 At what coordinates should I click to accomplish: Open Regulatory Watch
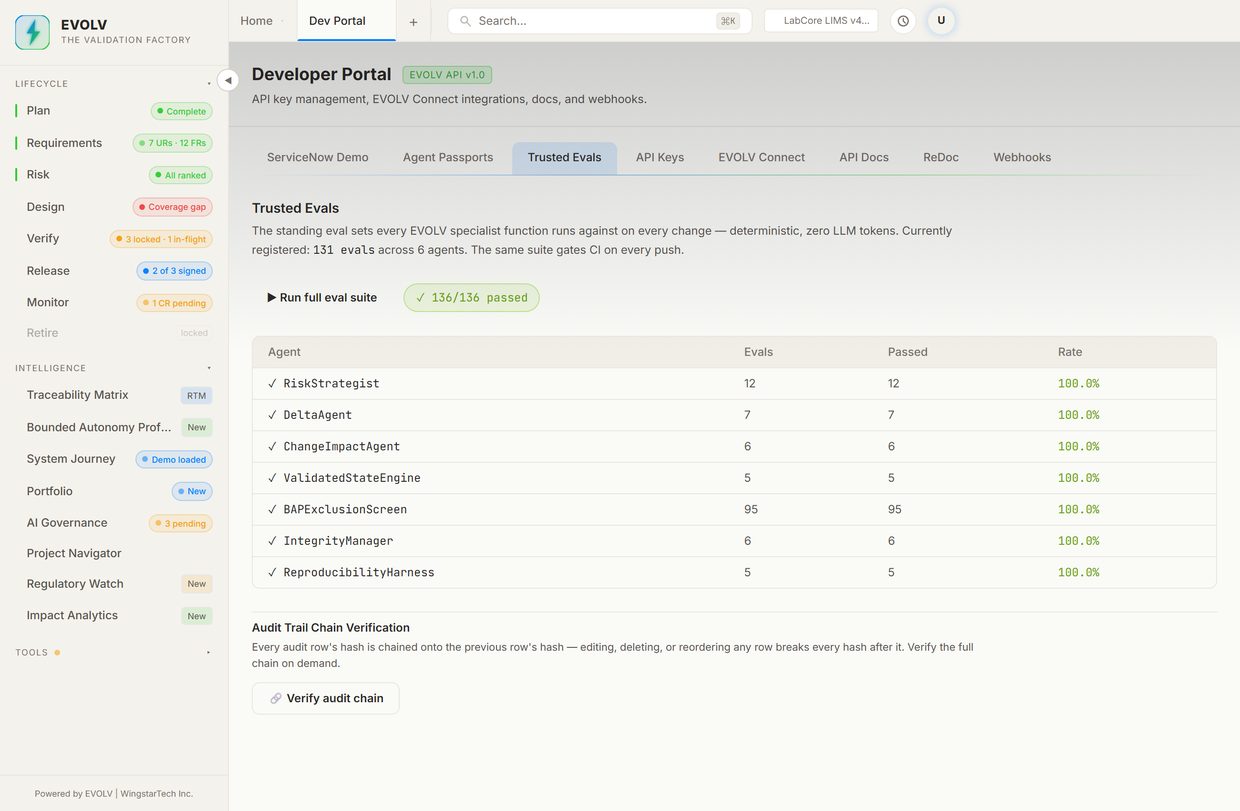[x=114, y=584]
